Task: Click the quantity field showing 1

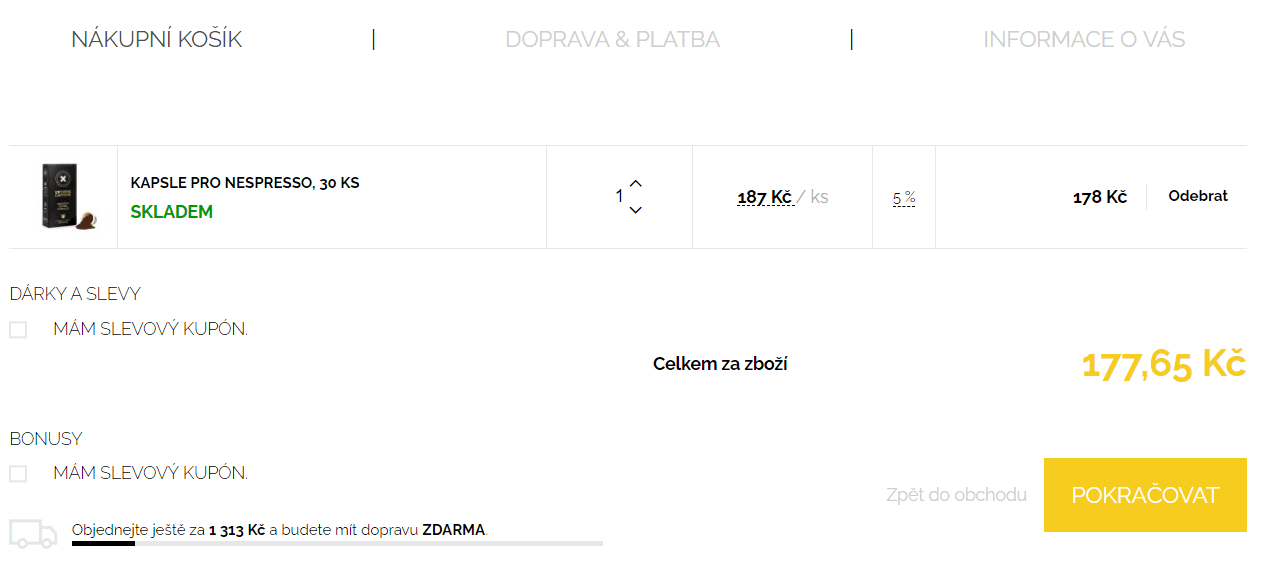Action: pyautogui.click(x=619, y=196)
